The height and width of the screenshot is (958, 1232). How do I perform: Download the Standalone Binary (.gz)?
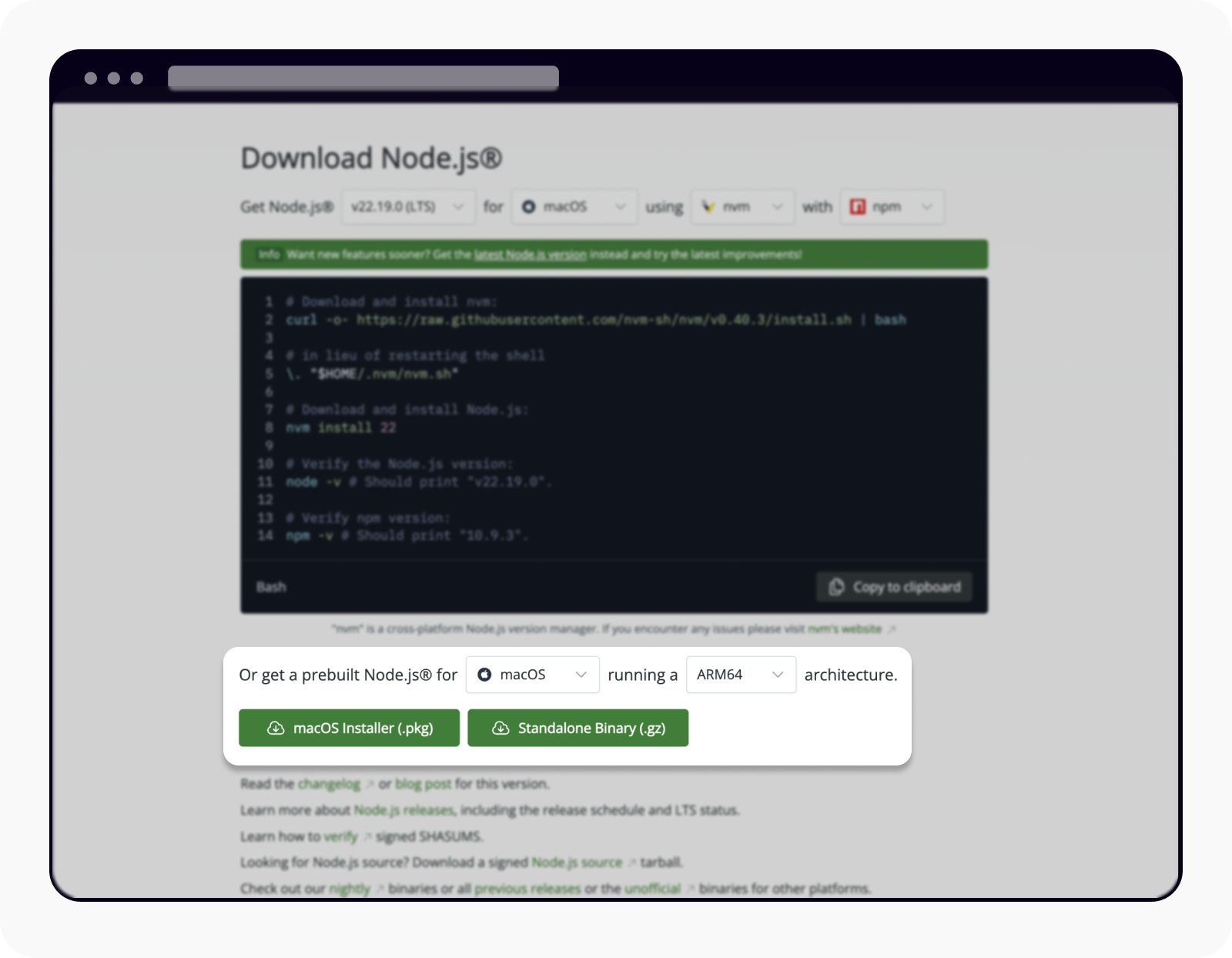577,728
